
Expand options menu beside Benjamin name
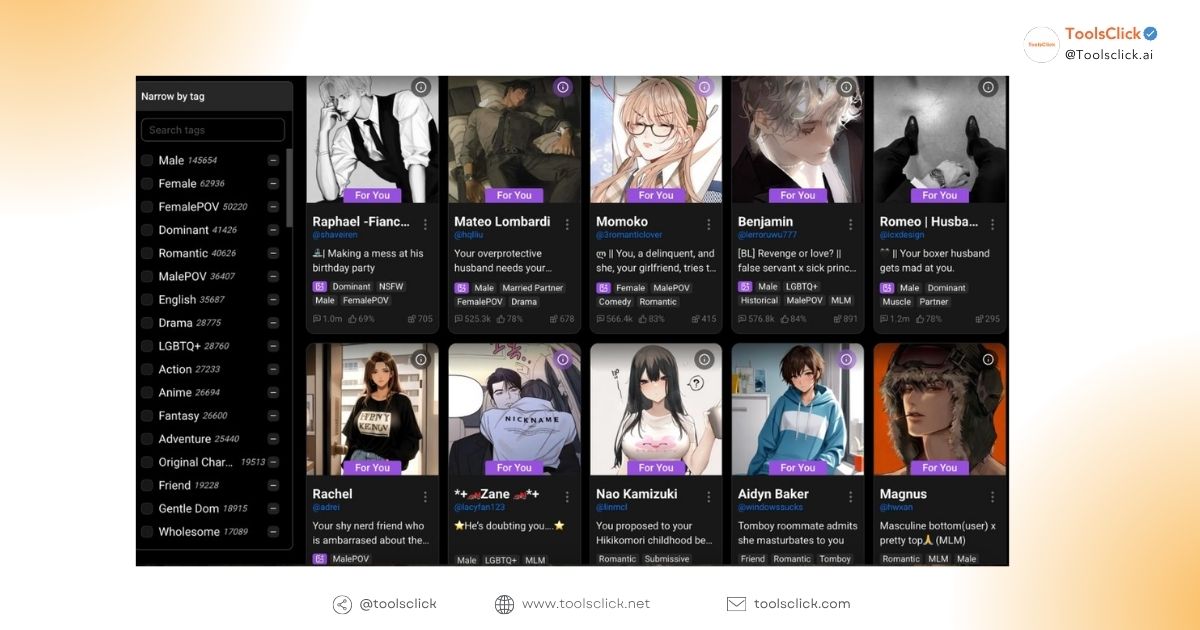click(x=851, y=224)
